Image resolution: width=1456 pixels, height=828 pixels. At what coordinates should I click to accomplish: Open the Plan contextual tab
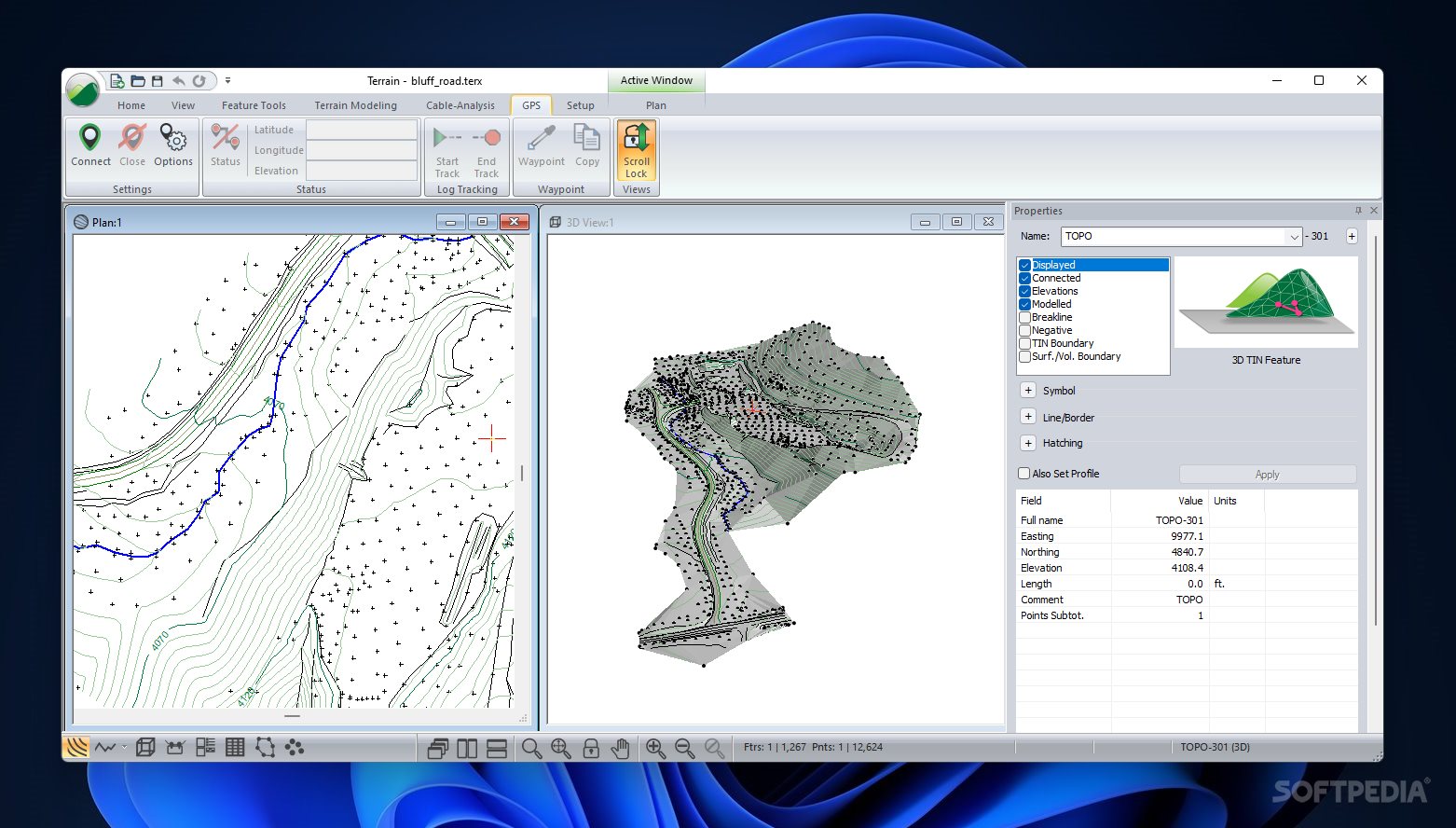coord(656,105)
